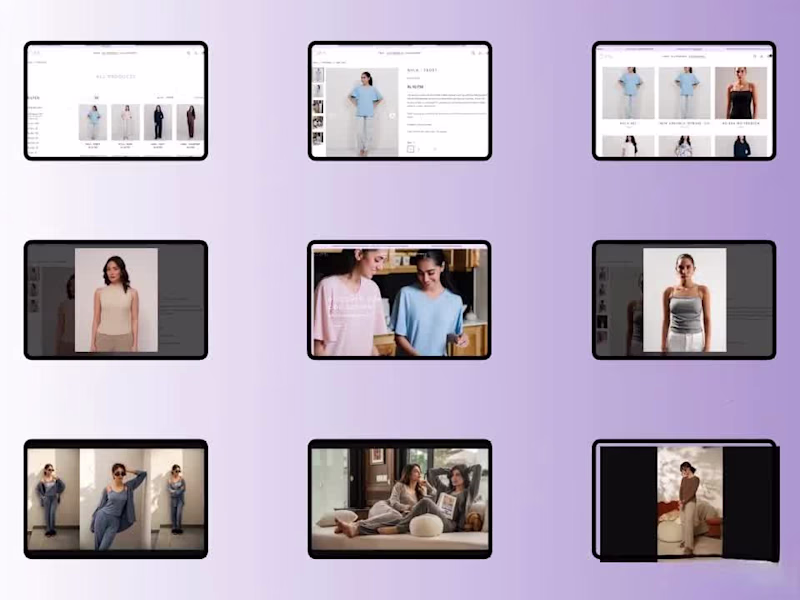The image size is (800, 600).
Task: Open large blue tee main product photo
Action: click(x=362, y=112)
